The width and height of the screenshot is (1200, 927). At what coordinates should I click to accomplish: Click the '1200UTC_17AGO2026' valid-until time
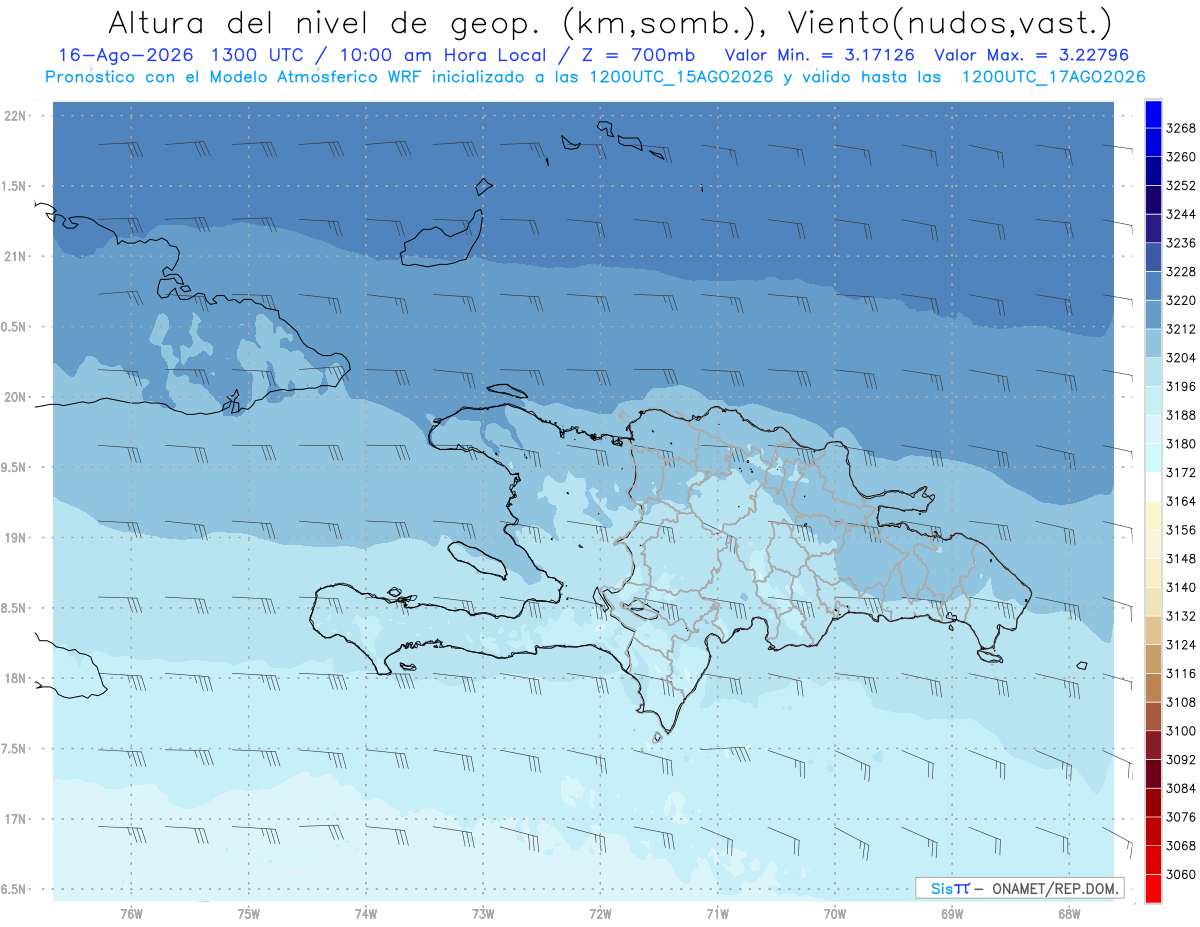tap(1053, 77)
